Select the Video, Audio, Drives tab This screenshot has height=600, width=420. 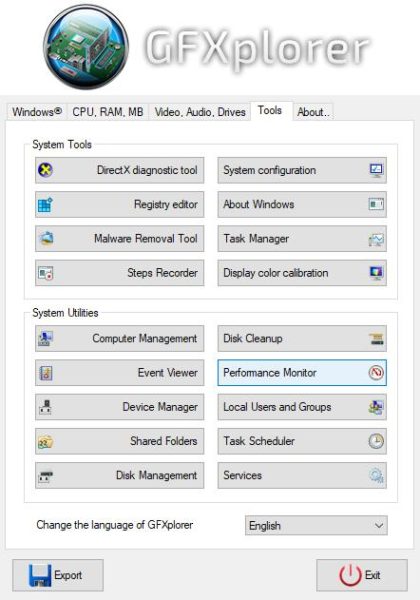pyautogui.click(x=200, y=112)
